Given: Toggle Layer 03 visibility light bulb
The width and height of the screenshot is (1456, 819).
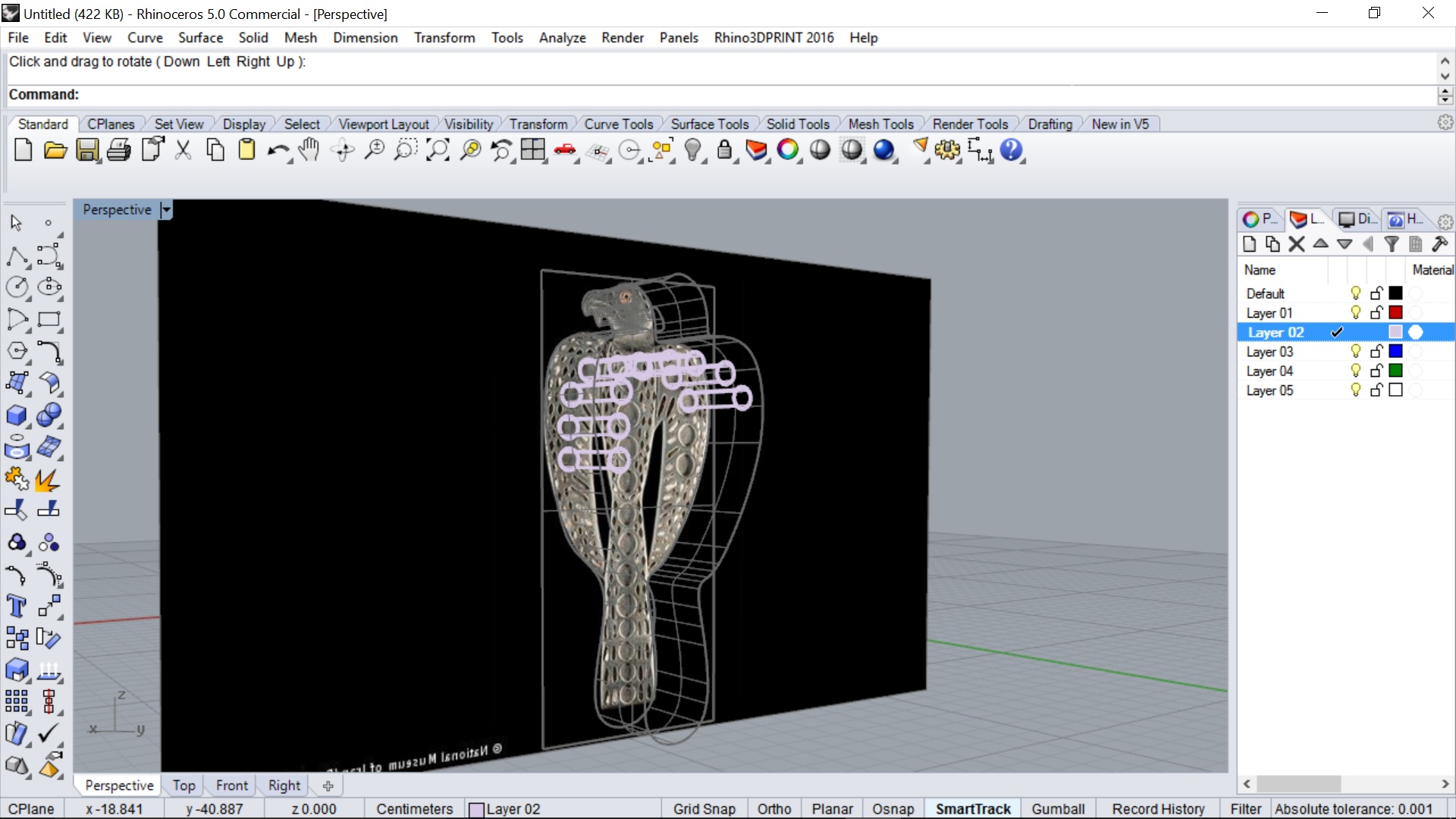Looking at the screenshot, I should click(x=1356, y=351).
